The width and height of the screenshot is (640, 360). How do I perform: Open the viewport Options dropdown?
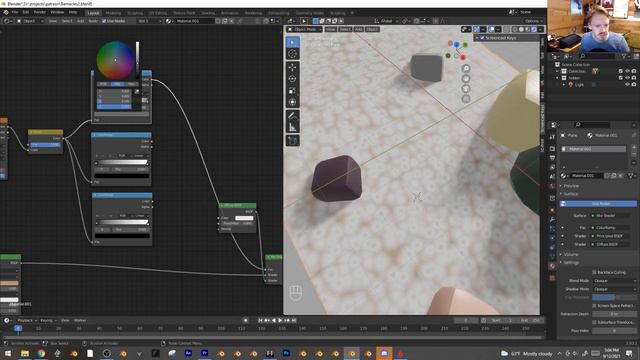533,21
